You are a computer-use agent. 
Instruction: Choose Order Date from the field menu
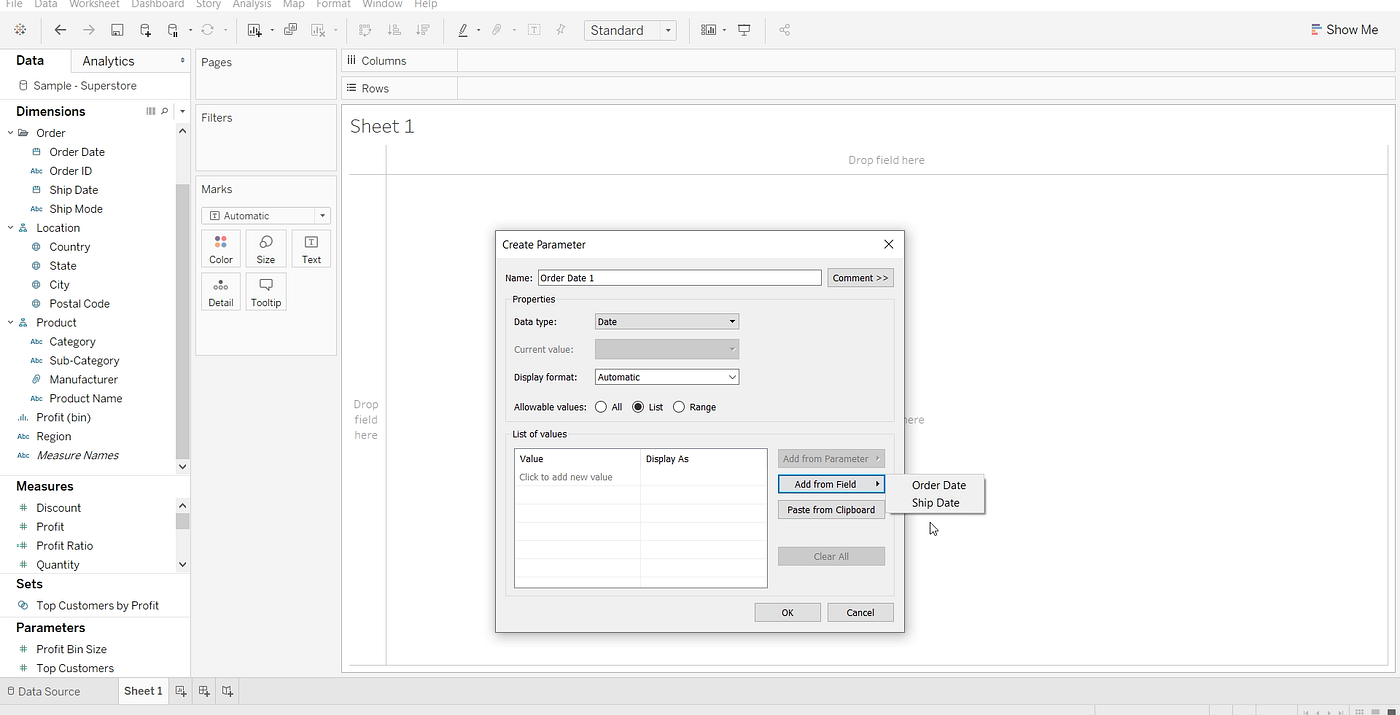coord(938,485)
